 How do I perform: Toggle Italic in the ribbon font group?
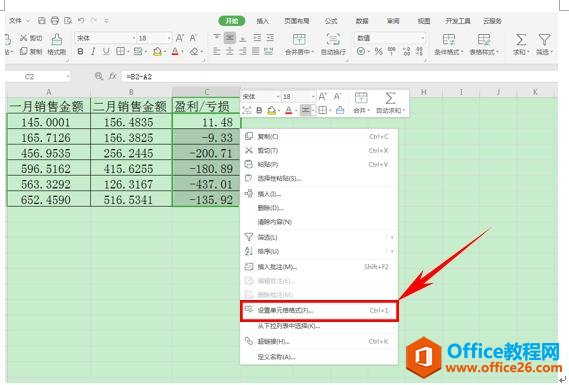coord(93,52)
